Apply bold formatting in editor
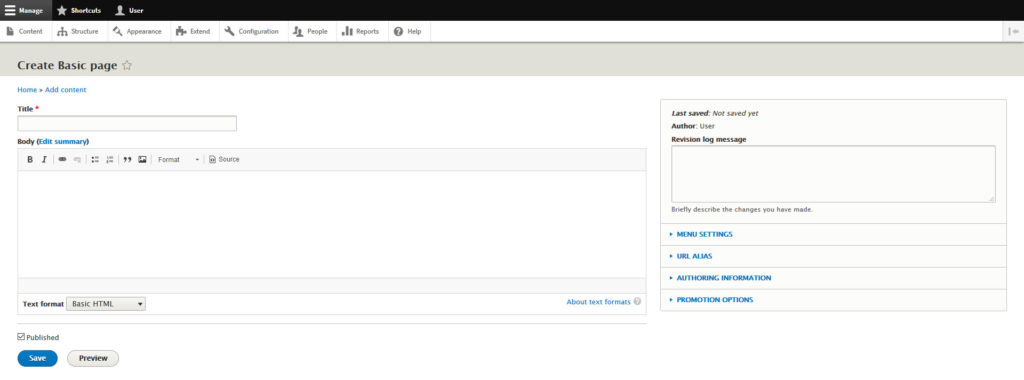1024x380 pixels. [x=30, y=159]
